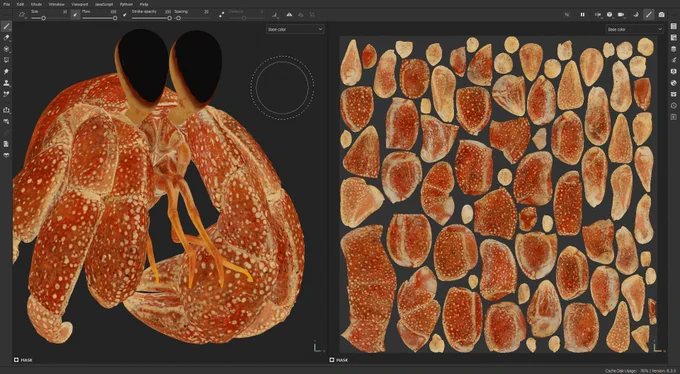Toggle the symmetry icon in top toolbar
The height and width of the screenshot is (374, 680).
tap(289, 15)
